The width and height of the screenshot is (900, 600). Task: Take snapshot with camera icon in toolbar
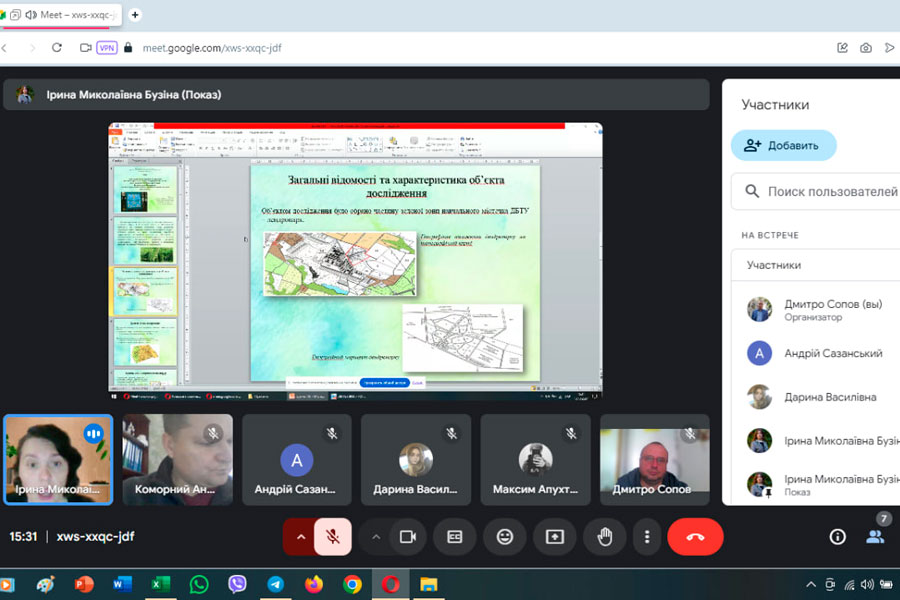coord(866,48)
